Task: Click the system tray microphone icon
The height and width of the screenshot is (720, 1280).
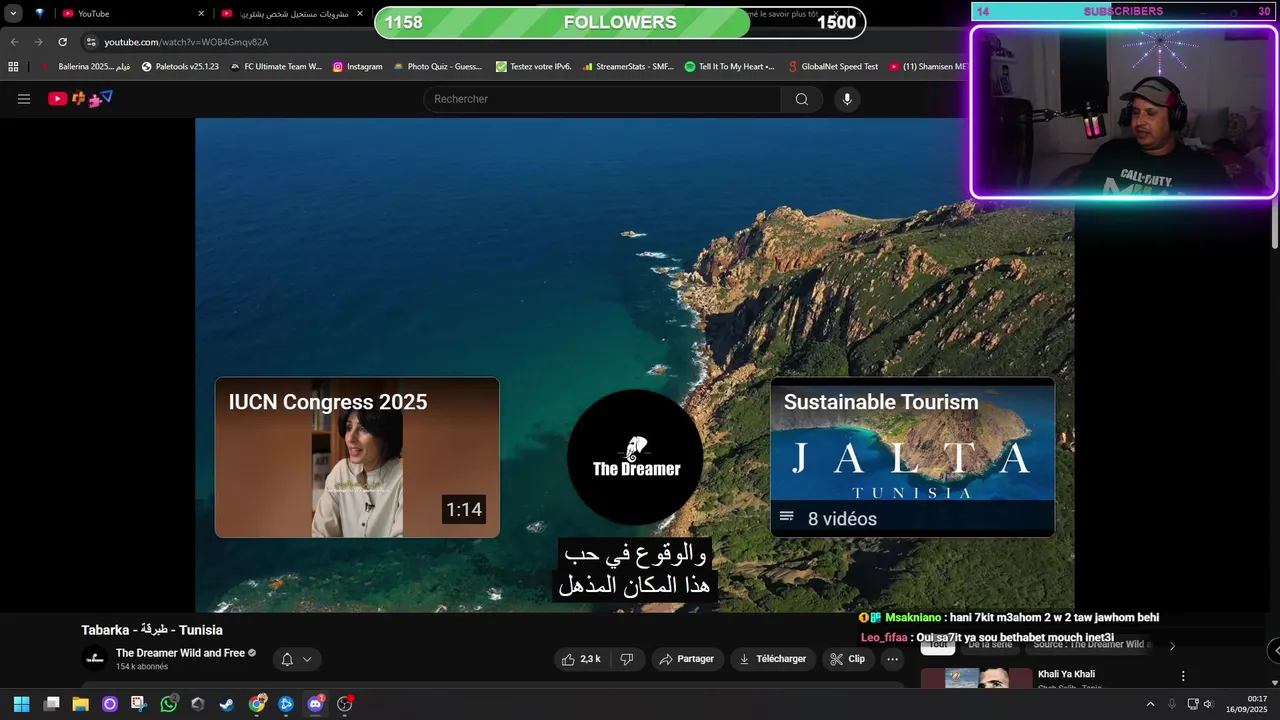Action: click(x=1171, y=704)
